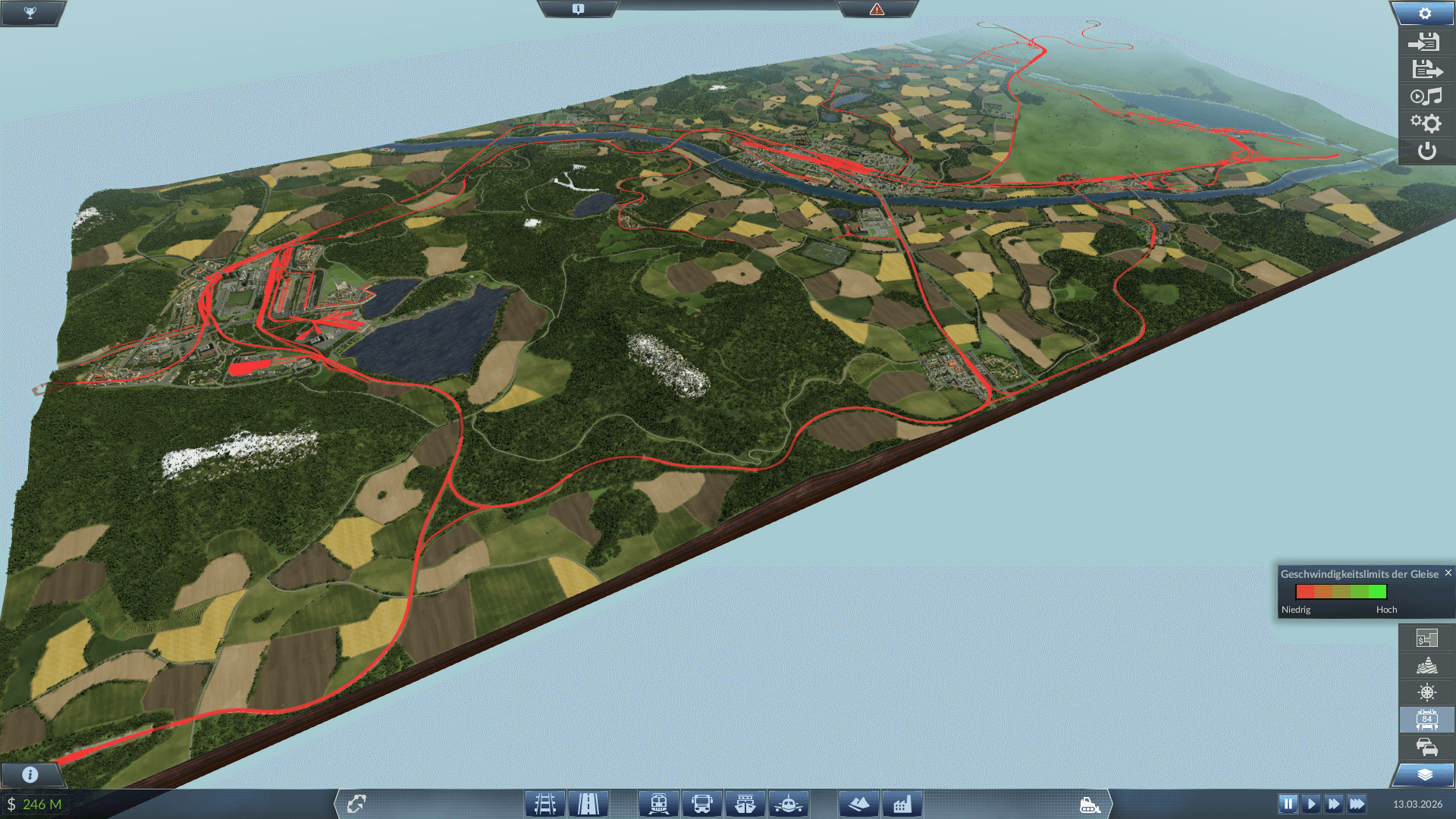Viewport: 1456px width, 819px height.
Task: Open the bus and road vehicles manager
Action: (x=702, y=804)
